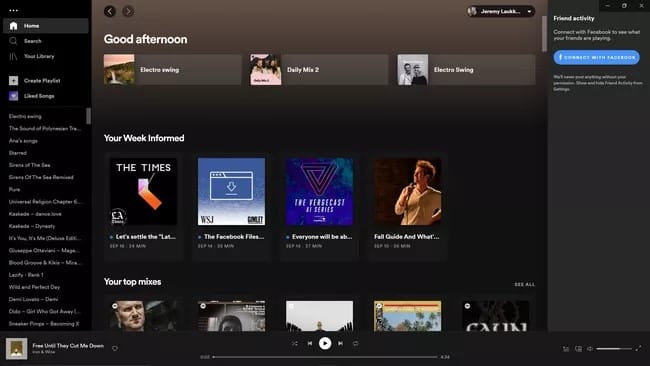Screen dimensions: 650x366
Task: Go forward with the right arrow button
Action: click(x=128, y=11)
